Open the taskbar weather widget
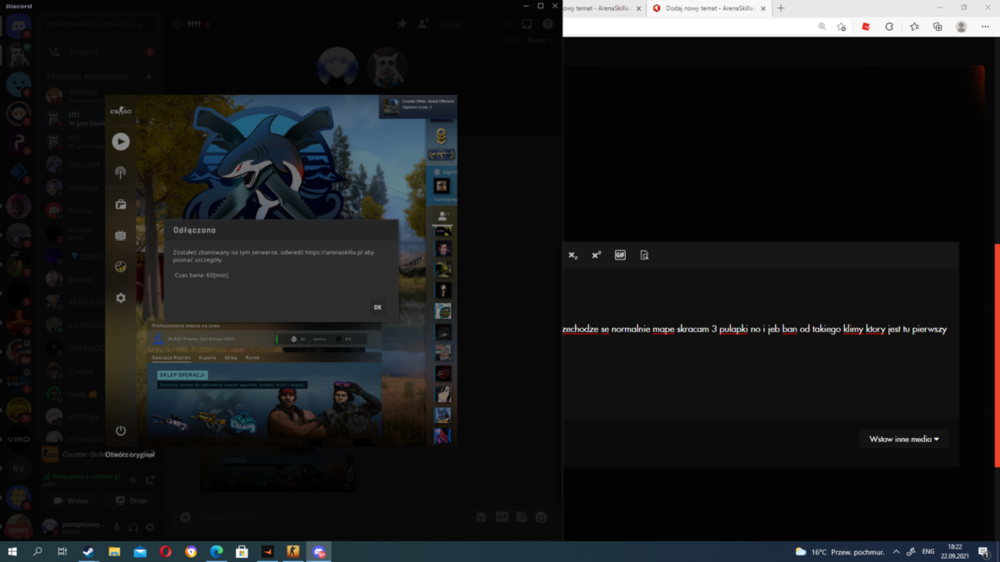 (x=839, y=552)
